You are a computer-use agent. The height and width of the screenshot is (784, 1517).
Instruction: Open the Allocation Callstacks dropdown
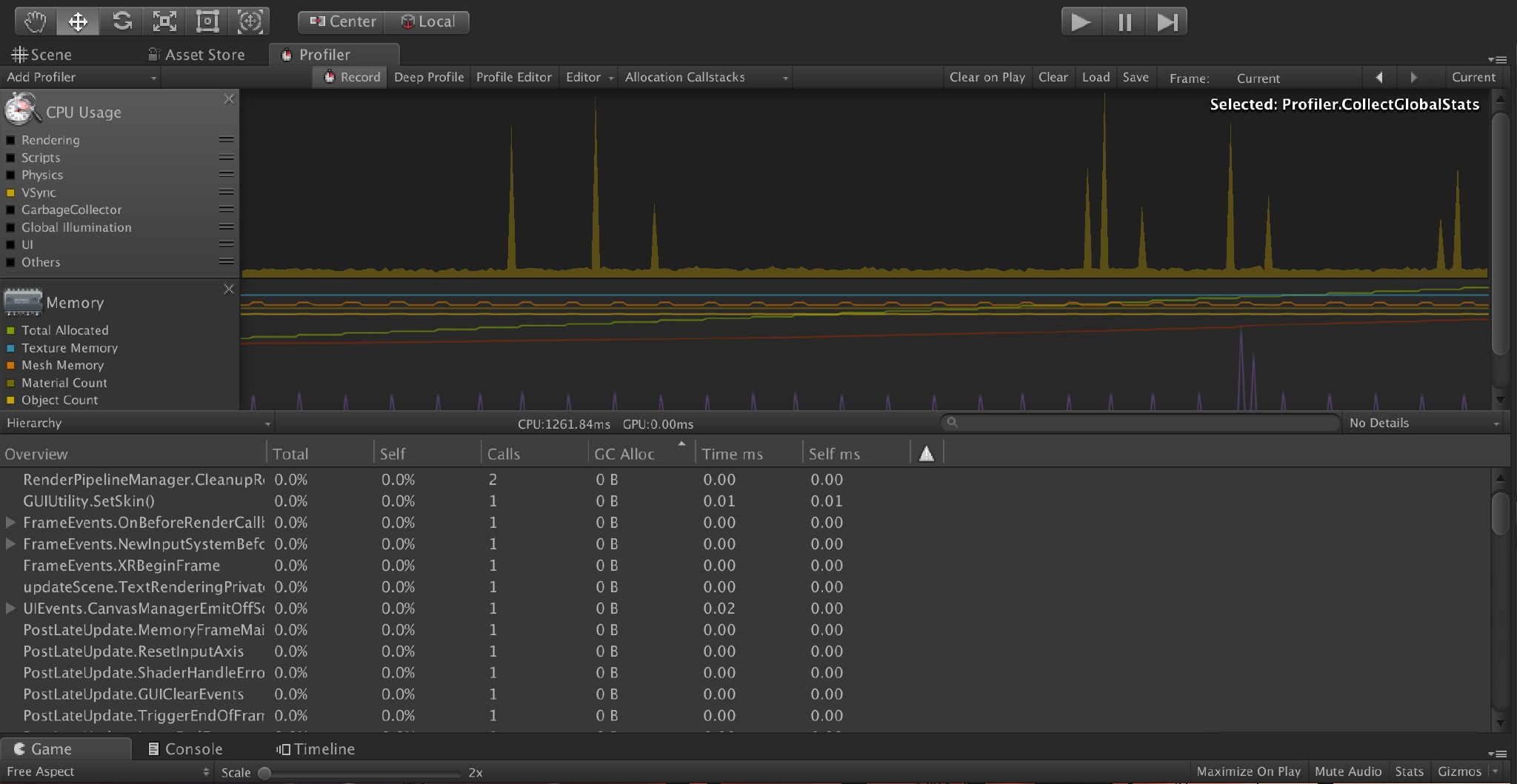(706, 77)
